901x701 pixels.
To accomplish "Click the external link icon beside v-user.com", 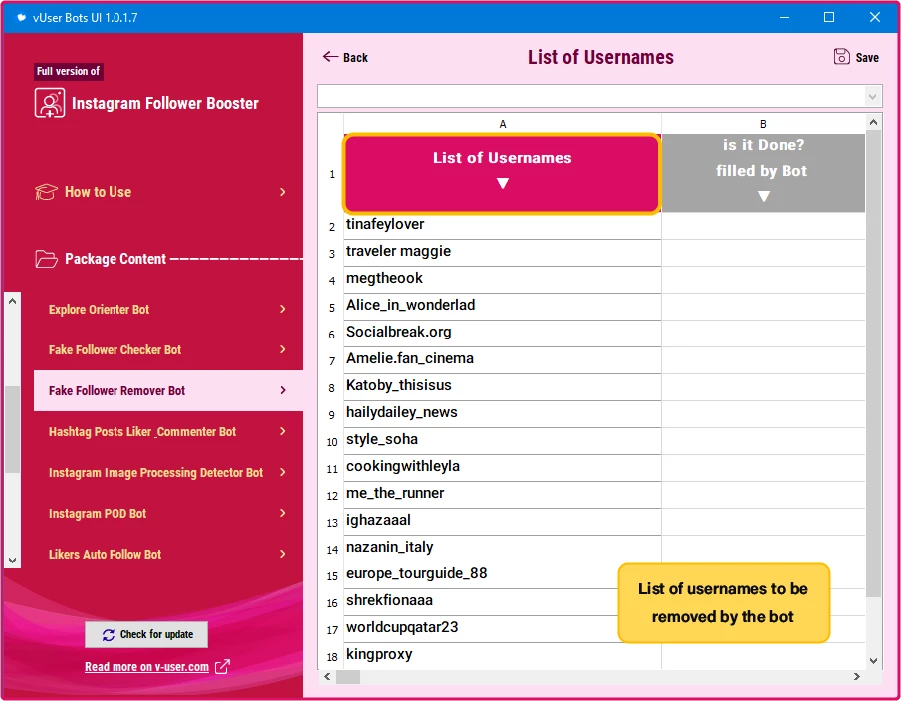I will [222, 667].
